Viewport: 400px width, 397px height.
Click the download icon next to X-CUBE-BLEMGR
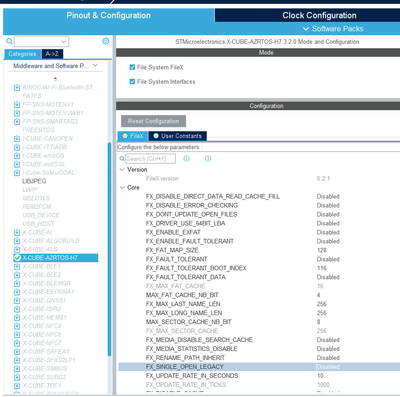point(17,283)
